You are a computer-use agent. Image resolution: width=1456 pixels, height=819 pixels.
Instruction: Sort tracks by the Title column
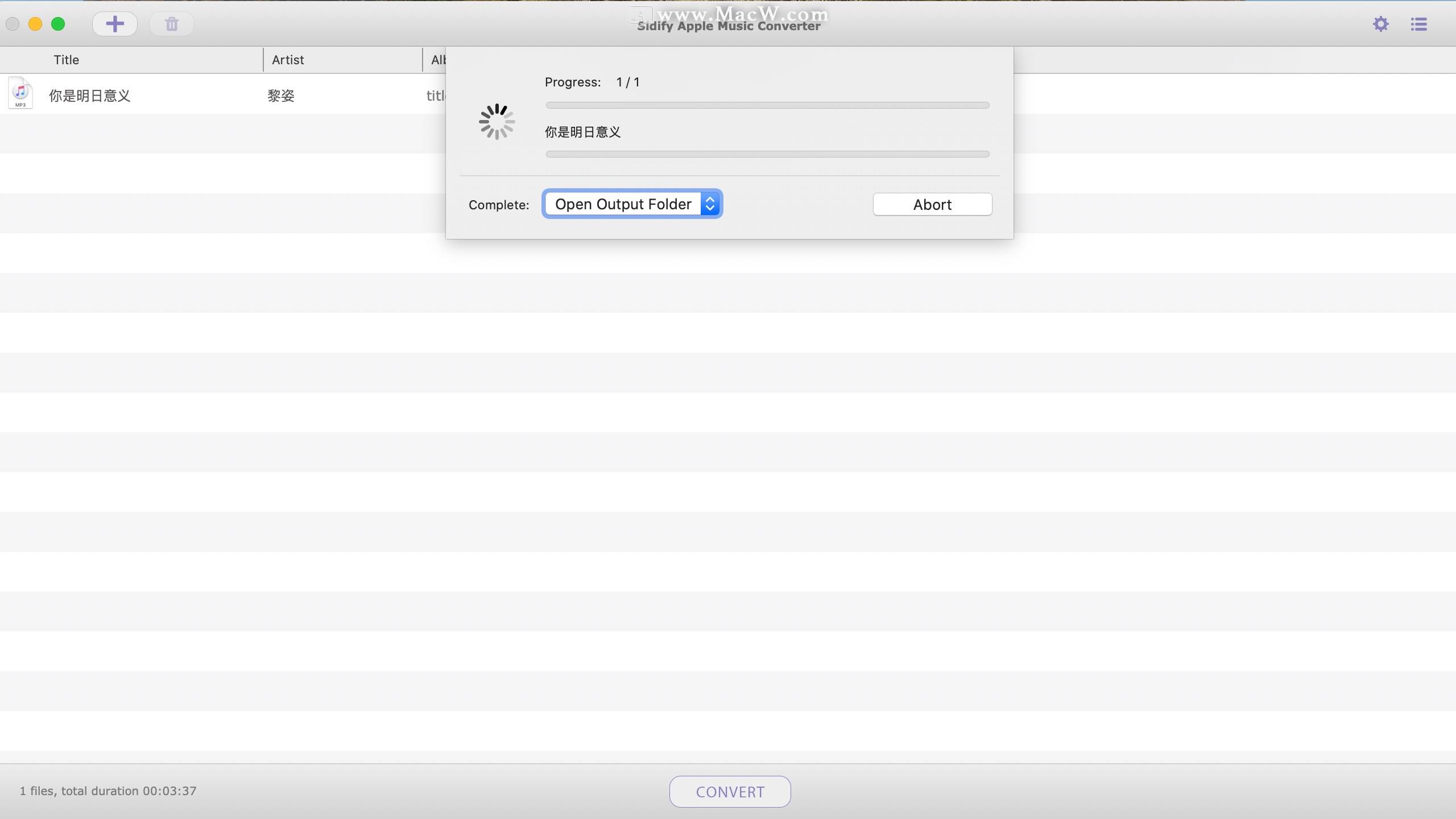click(67, 60)
